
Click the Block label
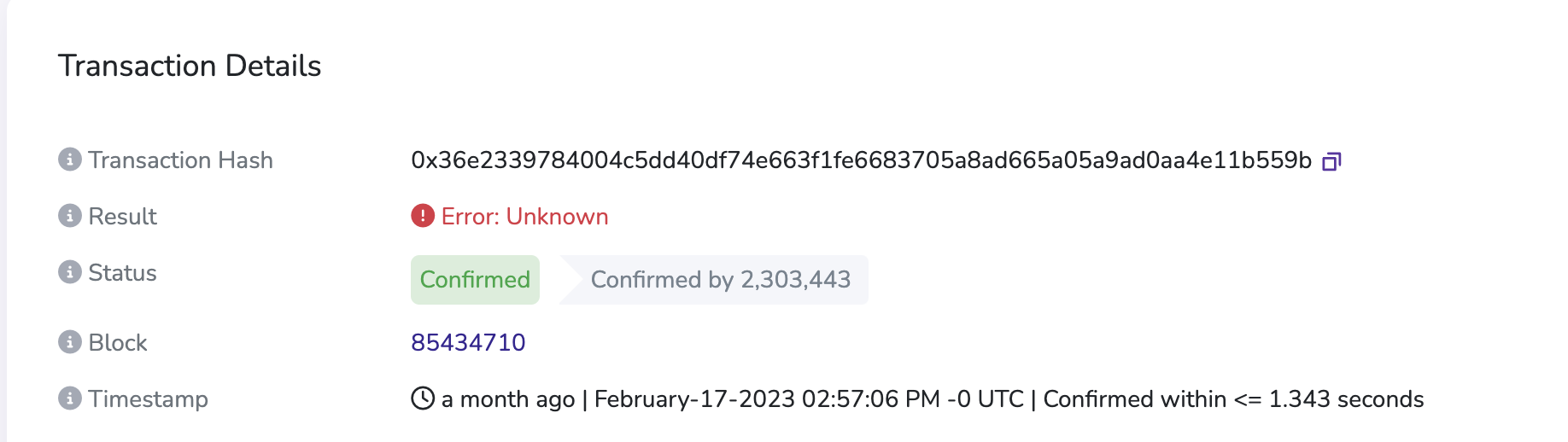click(x=118, y=343)
